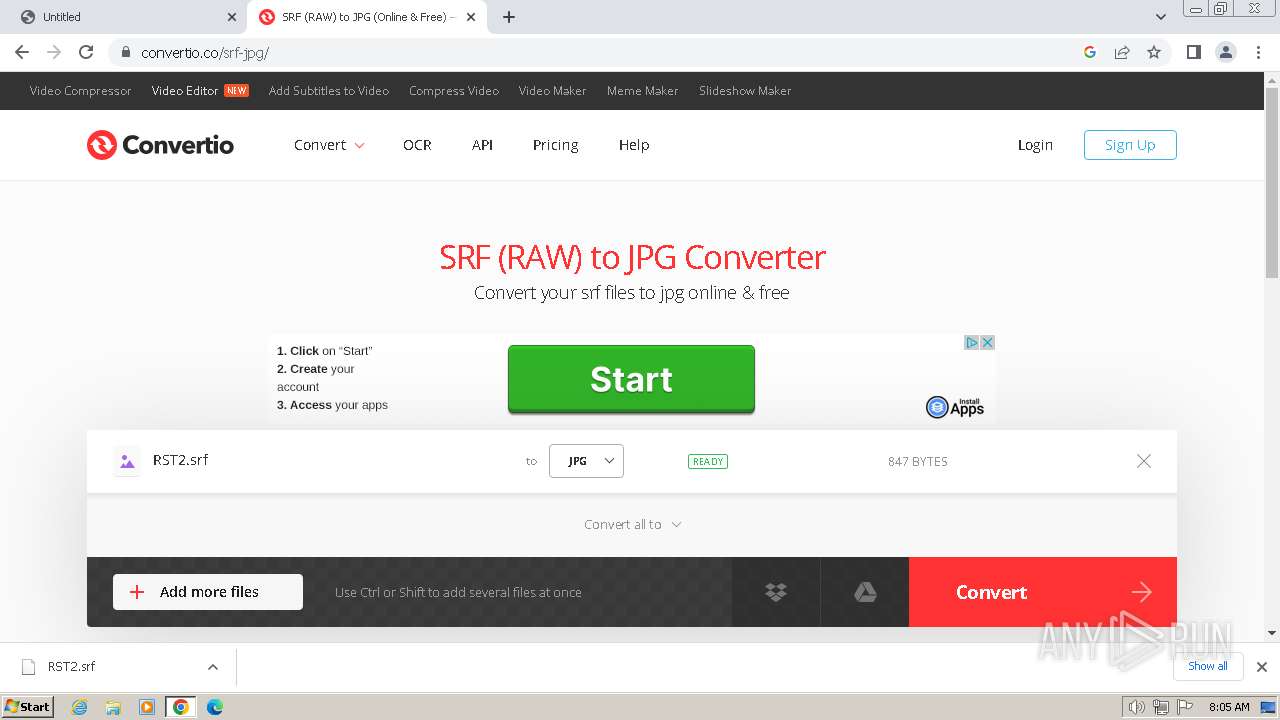Viewport: 1280px width, 720px height.
Task: Bookmark this tab with the star
Action: tap(1154, 52)
